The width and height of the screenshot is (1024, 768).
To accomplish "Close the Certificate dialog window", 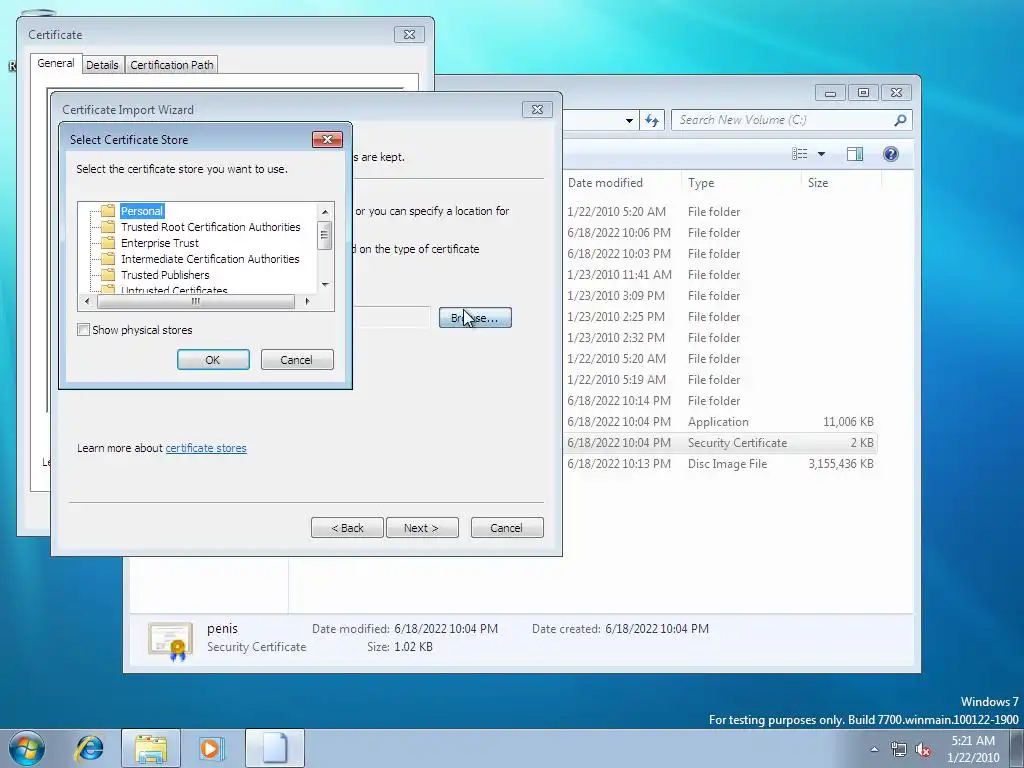I will [409, 35].
